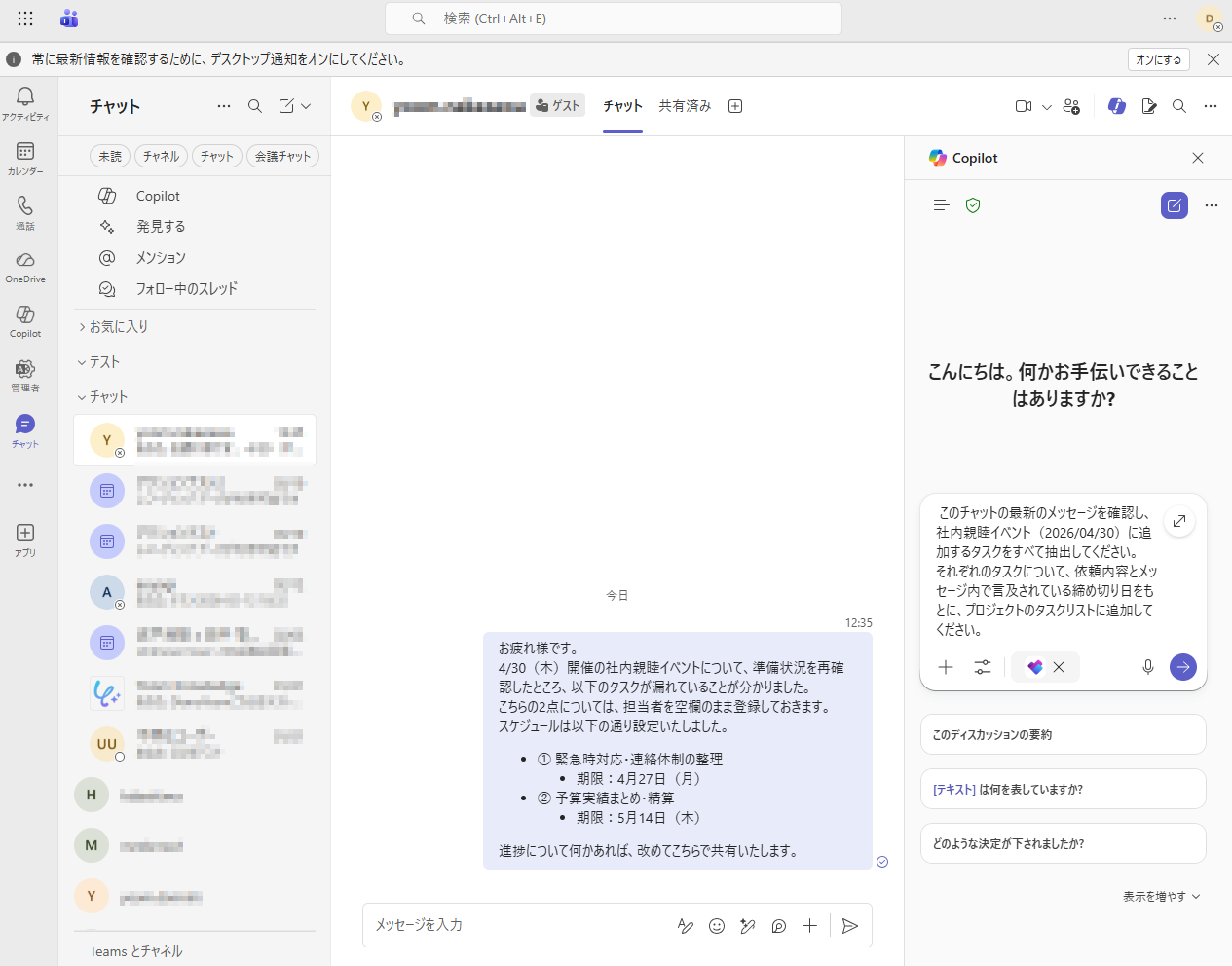Click the microphone icon in Copilot prompt

click(1148, 667)
